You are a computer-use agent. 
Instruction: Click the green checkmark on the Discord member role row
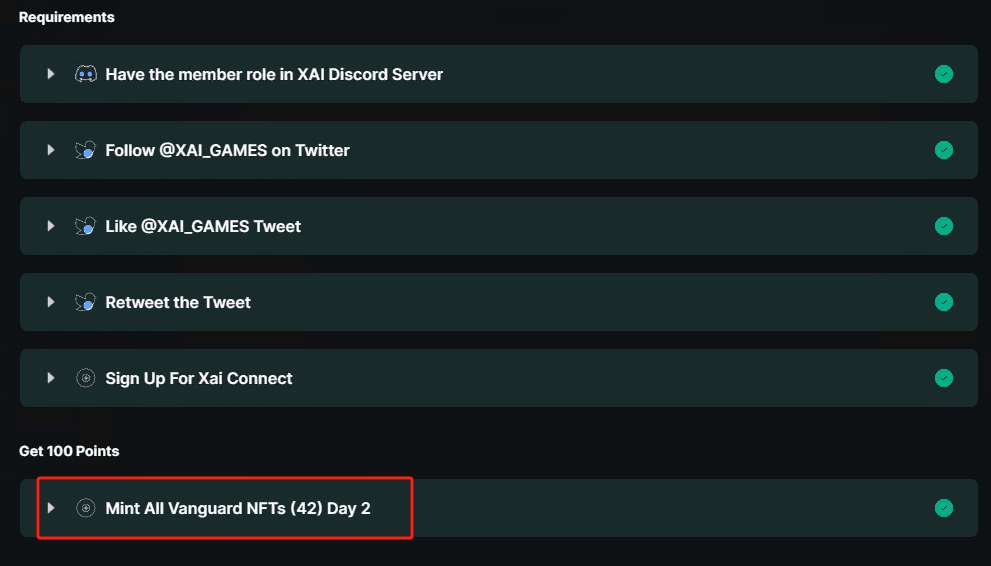943,74
